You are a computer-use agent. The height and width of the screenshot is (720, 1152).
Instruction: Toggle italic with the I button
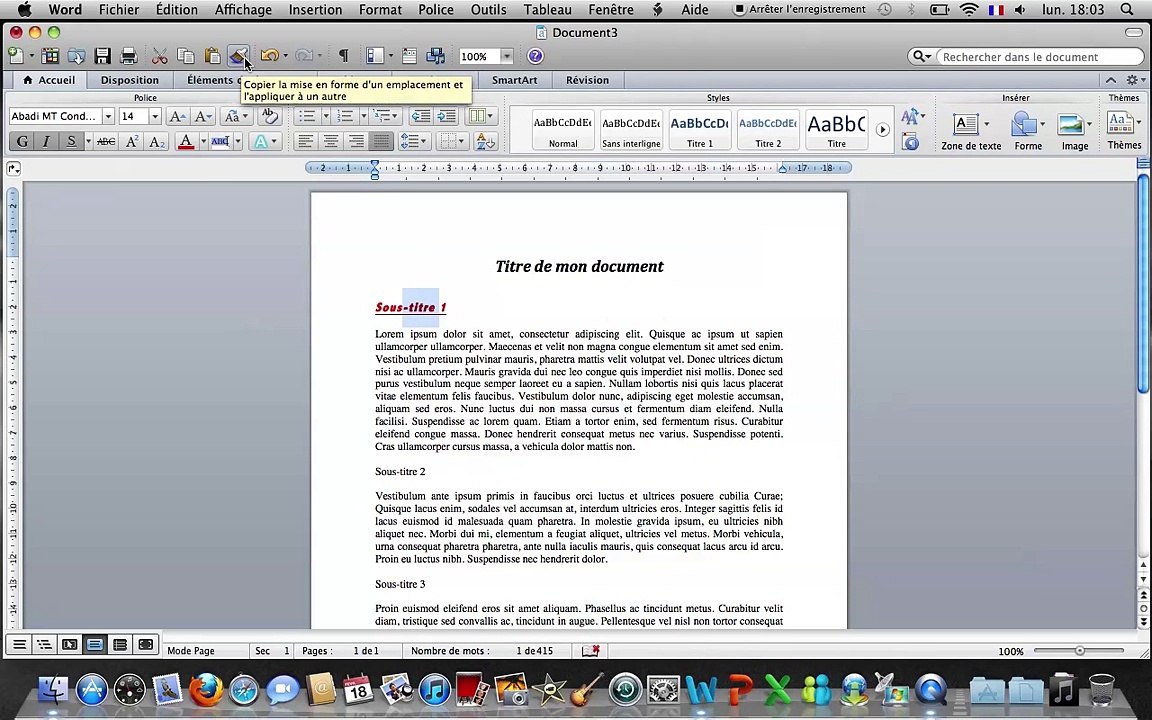[46, 141]
